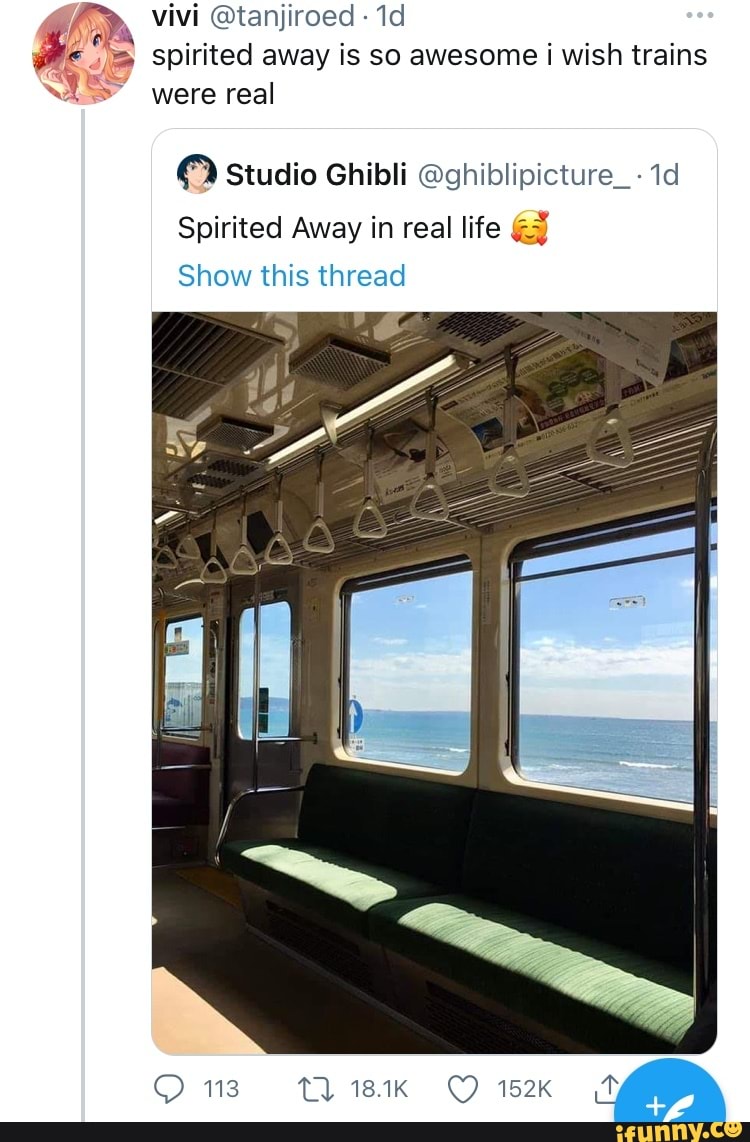
Task: Click the 152K like counter
Action: click(x=523, y=1089)
